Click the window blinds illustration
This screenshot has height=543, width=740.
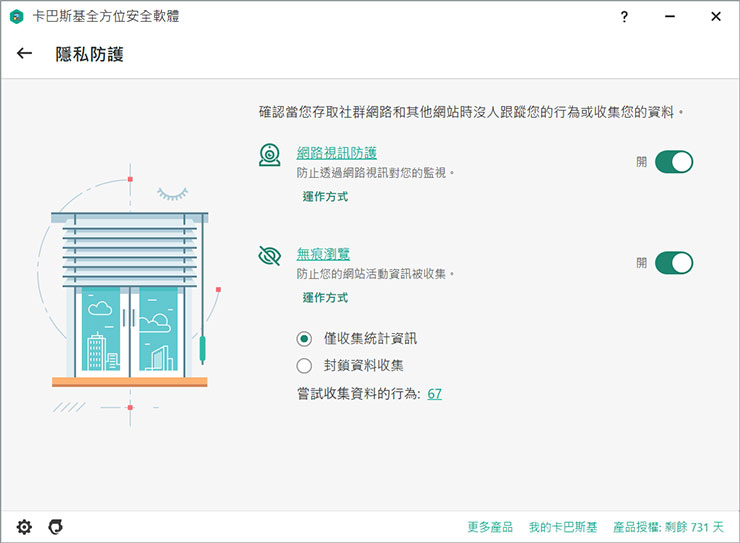click(130, 295)
